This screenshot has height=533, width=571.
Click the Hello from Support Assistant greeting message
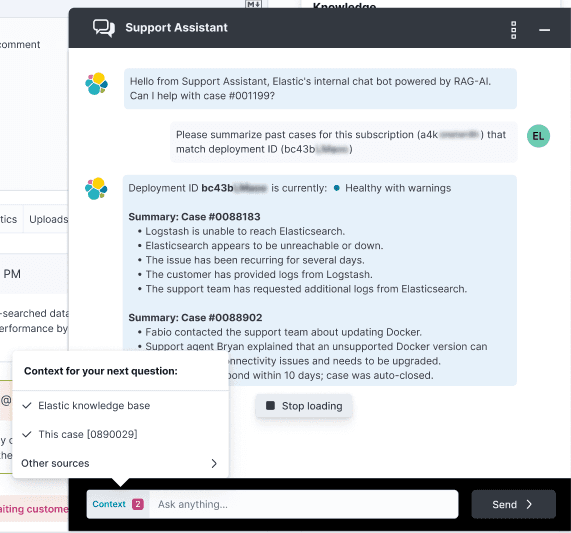click(x=320, y=88)
